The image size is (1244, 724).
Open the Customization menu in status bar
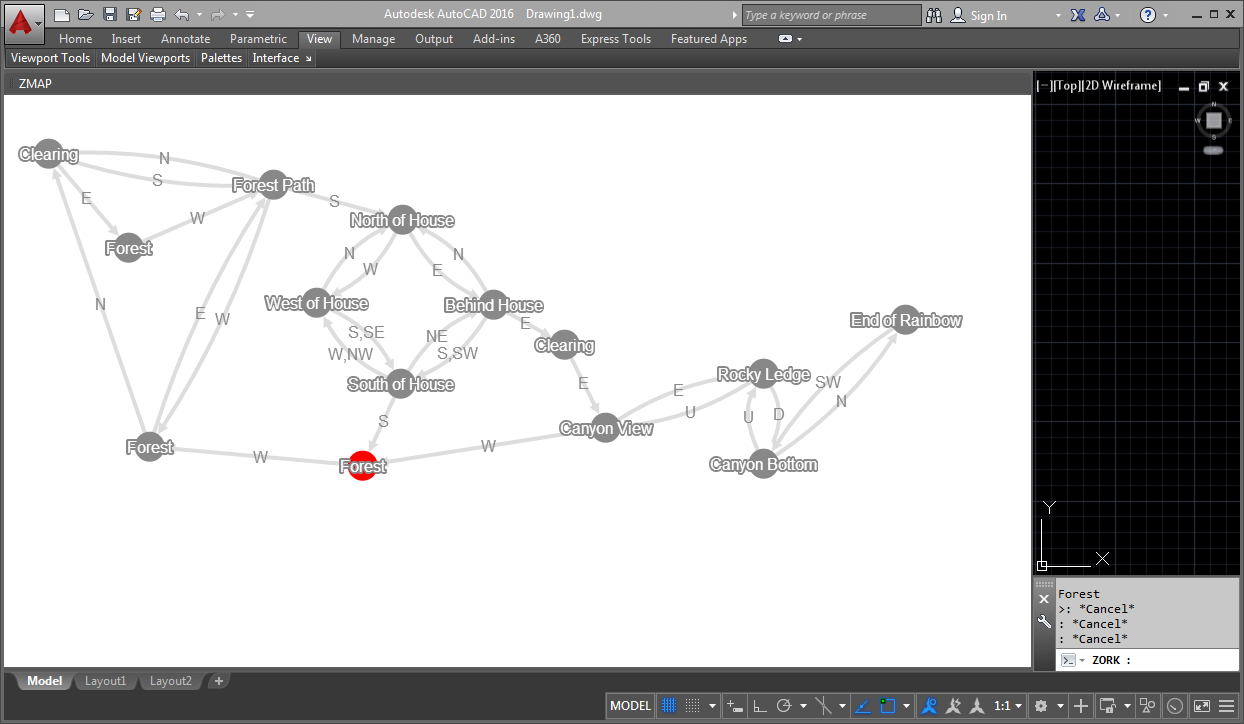[x=1227, y=706]
